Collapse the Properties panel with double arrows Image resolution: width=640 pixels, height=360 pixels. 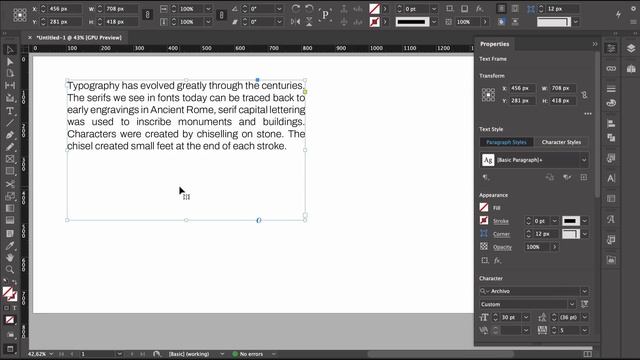[x=595, y=44]
